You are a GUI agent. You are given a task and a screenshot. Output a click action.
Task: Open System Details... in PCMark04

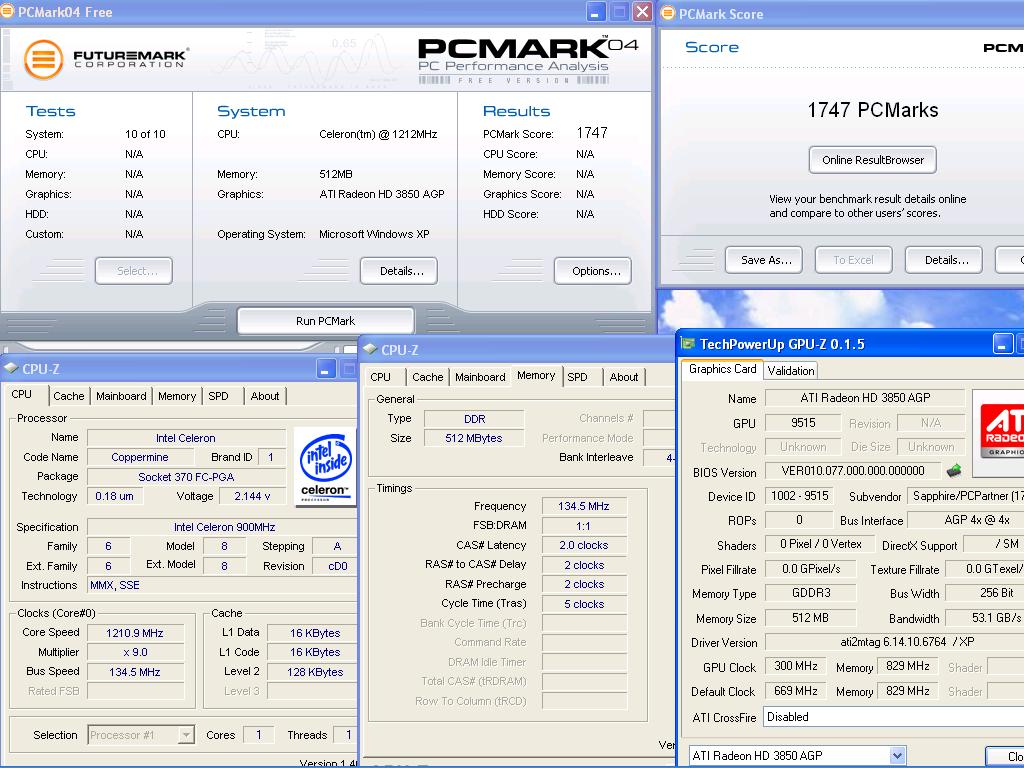coord(399,271)
